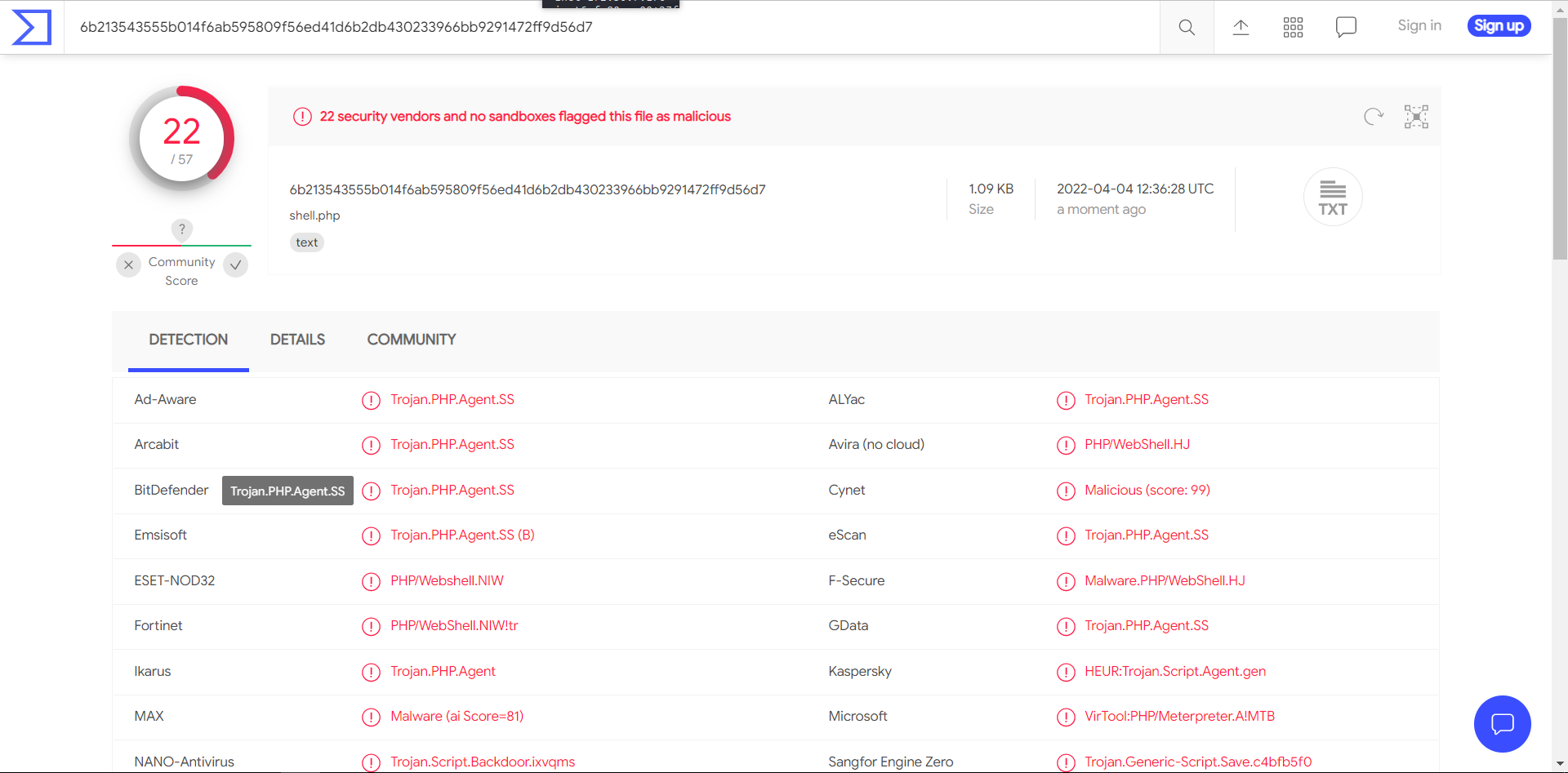Click the 22/57 detection score gauge

pos(181,139)
